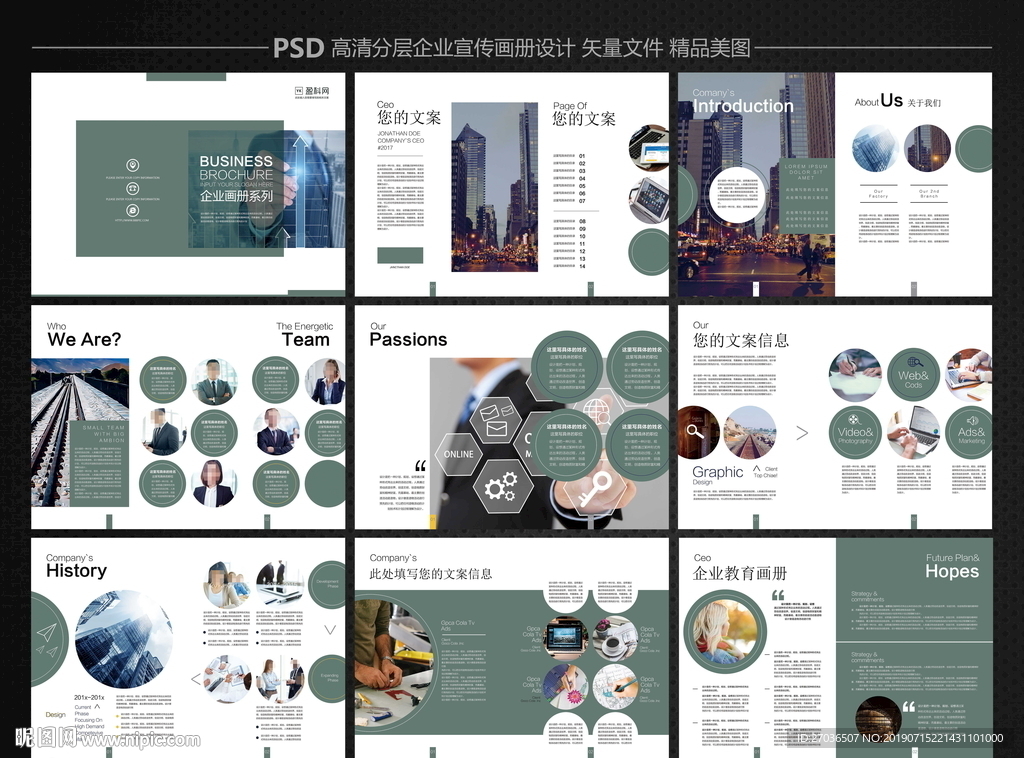Click the 此处填写您的文案信息 heading
Image resolution: width=1024 pixels, height=758 pixels.
(430, 574)
